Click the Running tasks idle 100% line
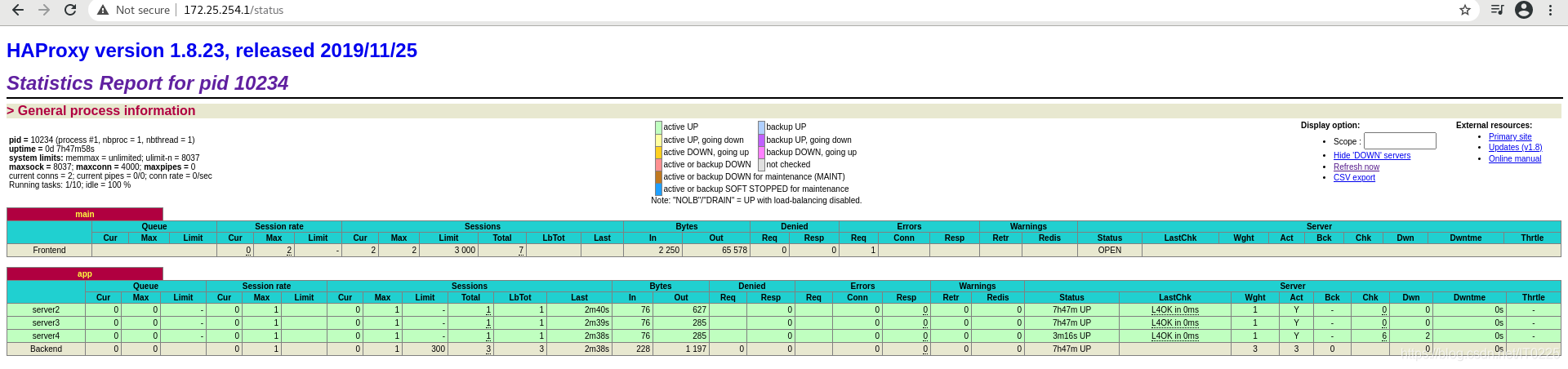Screen dimensions: 1568x369 [69, 184]
